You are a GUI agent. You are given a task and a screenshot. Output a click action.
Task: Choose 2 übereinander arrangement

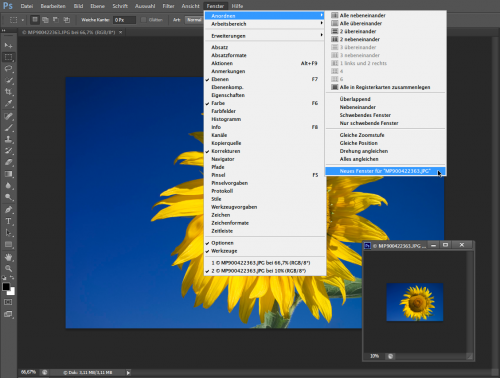pos(386,31)
